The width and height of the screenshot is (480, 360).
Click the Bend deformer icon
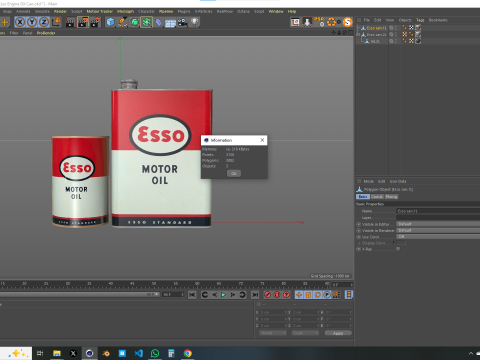158,22
